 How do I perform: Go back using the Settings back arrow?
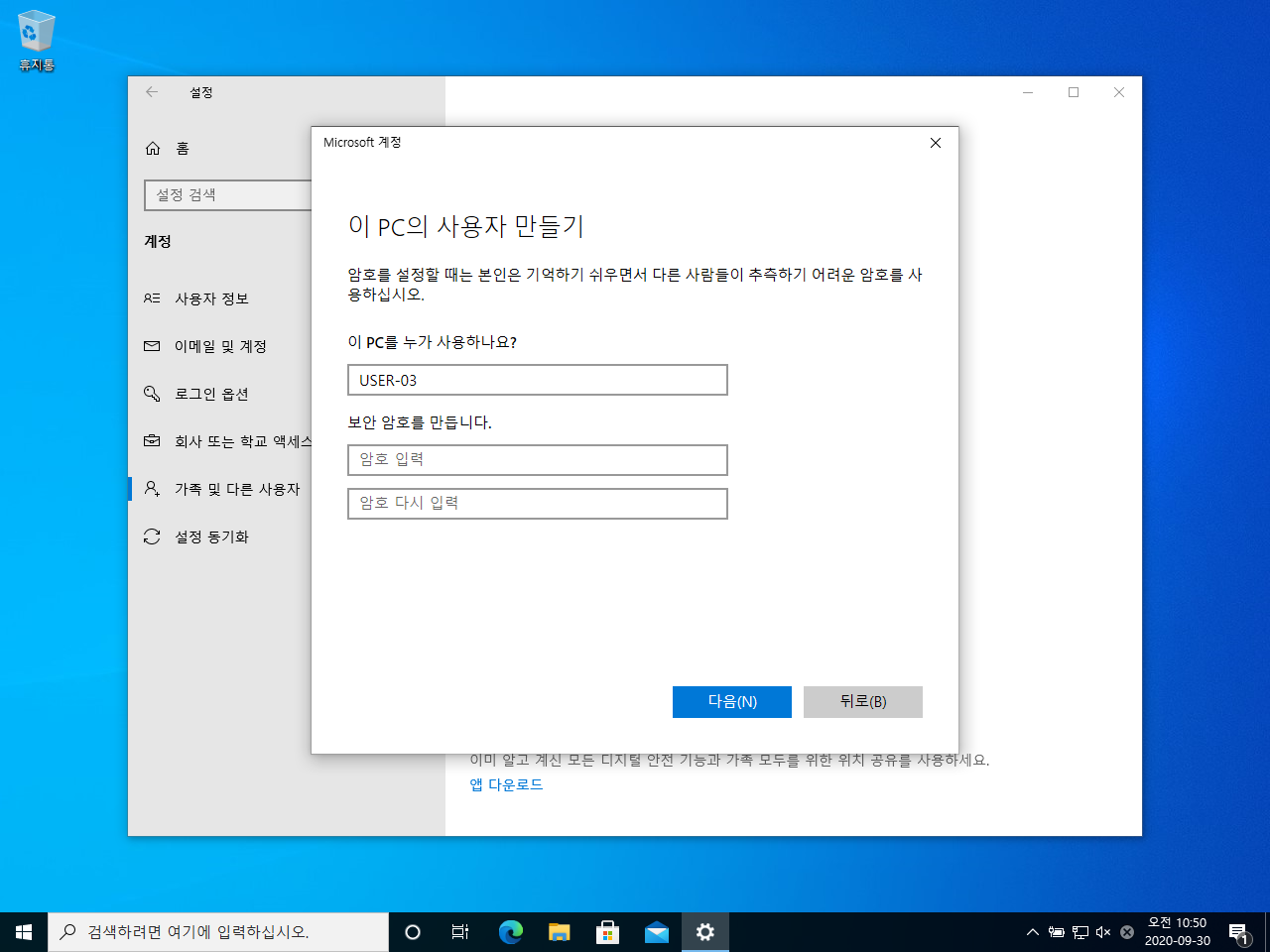pos(152,92)
